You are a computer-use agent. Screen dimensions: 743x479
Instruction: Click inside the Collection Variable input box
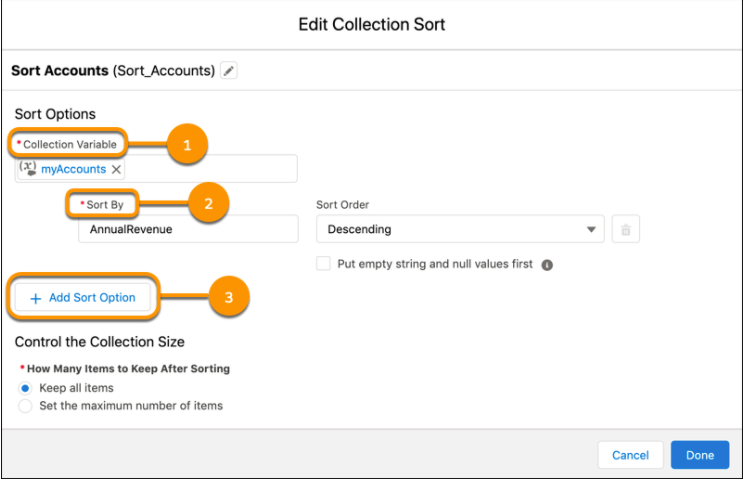tap(156, 169)
